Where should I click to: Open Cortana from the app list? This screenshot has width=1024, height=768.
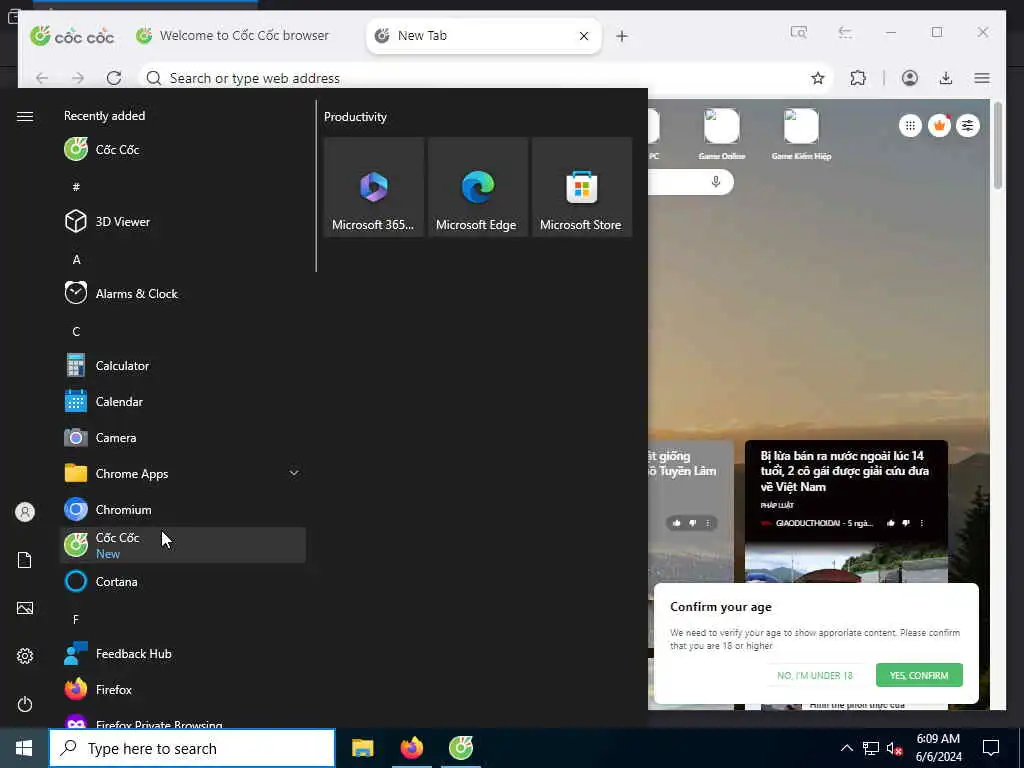click(183, 581)
